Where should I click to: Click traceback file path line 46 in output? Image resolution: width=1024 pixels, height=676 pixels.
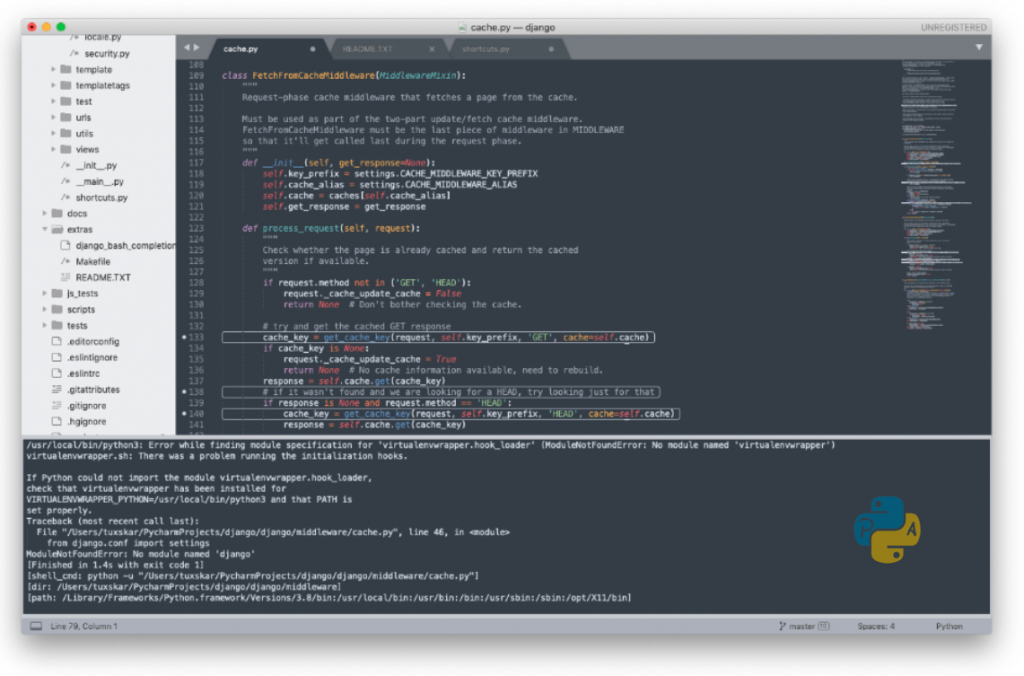click(x=273, y=532)
